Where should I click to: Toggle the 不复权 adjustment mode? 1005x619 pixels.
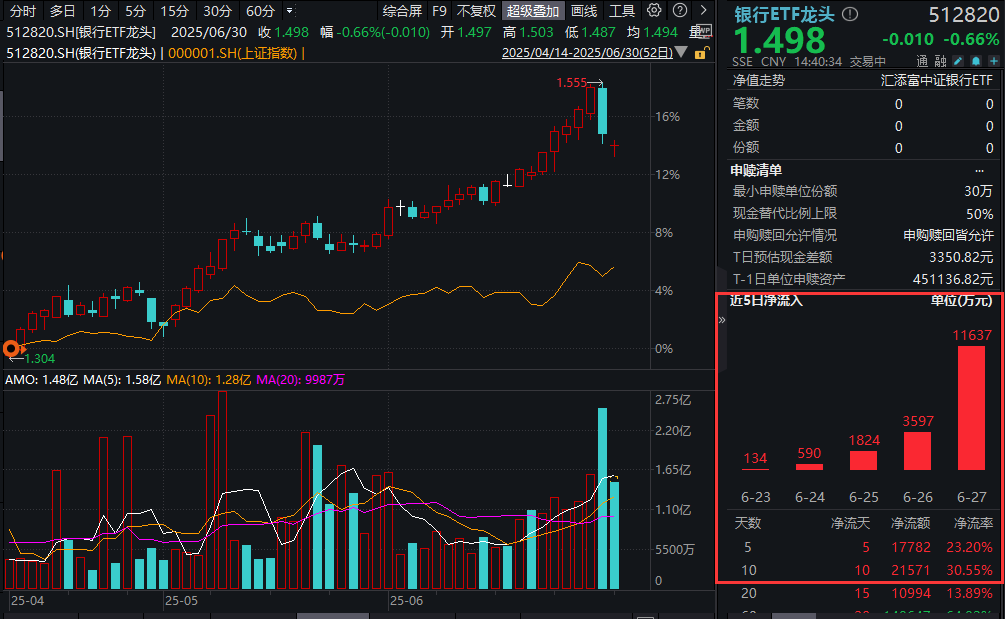pyautogui.click(x=477, y=11)
